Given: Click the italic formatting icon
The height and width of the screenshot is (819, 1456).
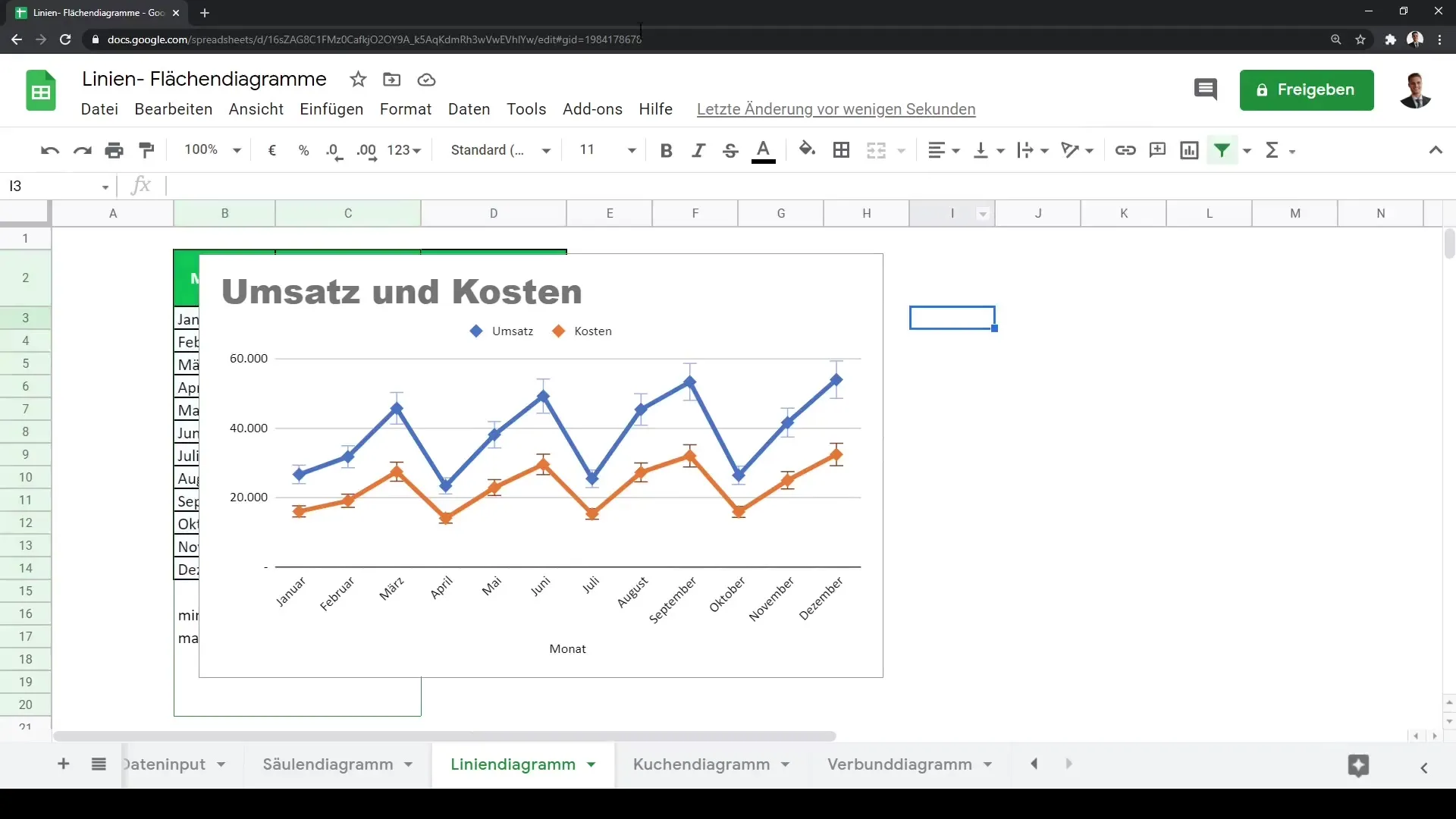Looking at the screenshot, I should pyautogui.click(x=697, y=150).
